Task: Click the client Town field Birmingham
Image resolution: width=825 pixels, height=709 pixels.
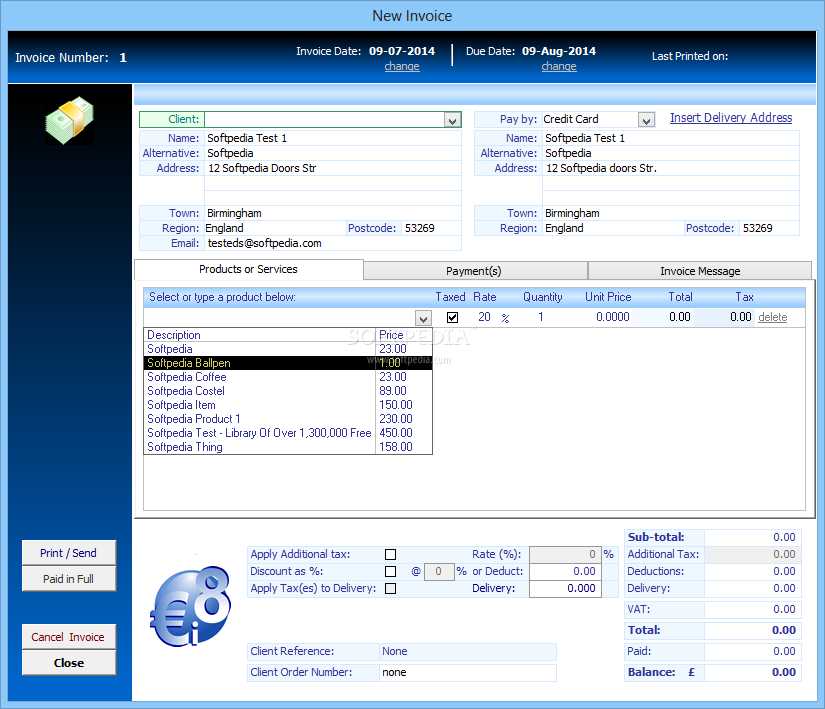Action: [x=333, y=213]
